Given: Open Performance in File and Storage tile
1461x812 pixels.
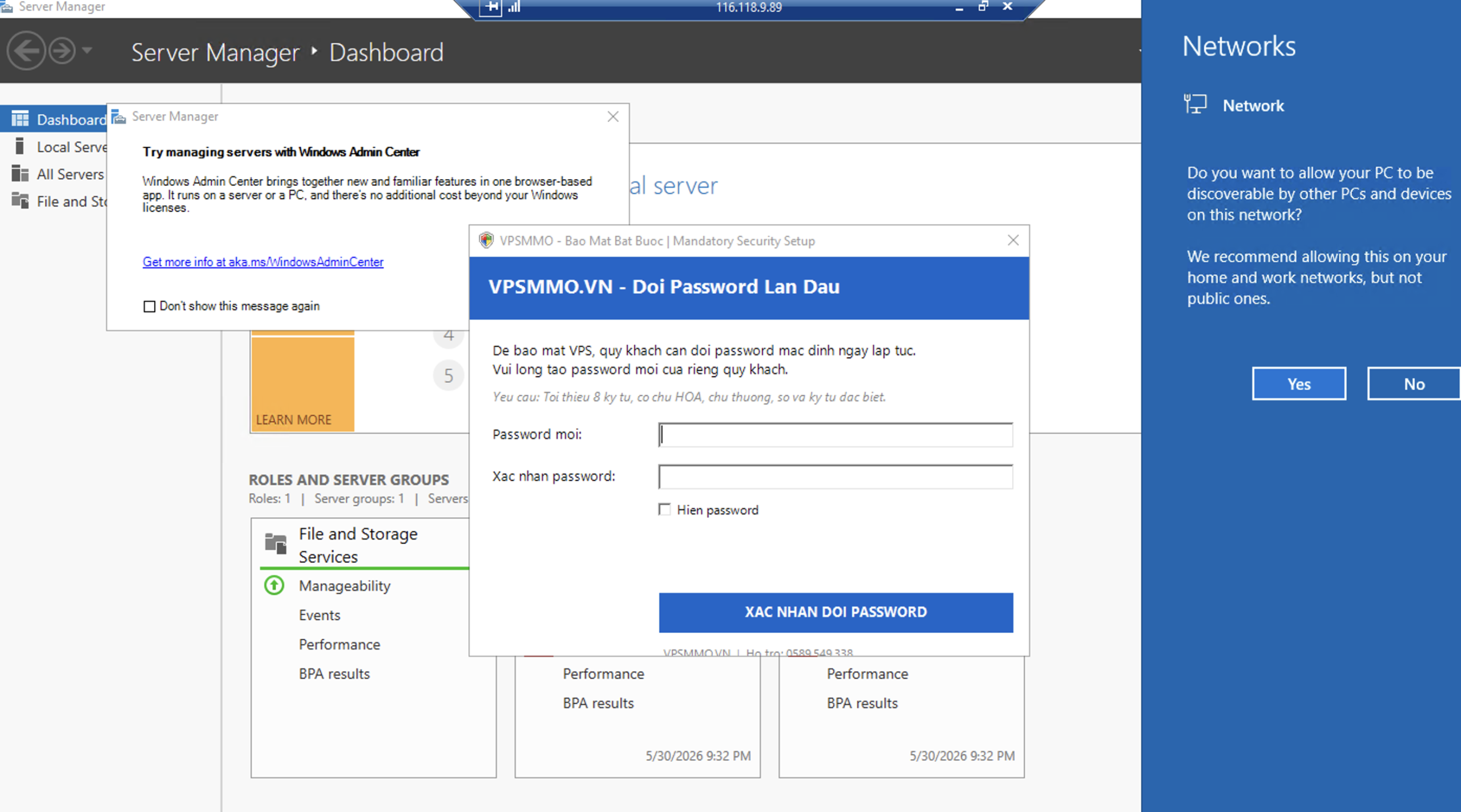Looking at the screenshot, I should (x=340, y=644).
